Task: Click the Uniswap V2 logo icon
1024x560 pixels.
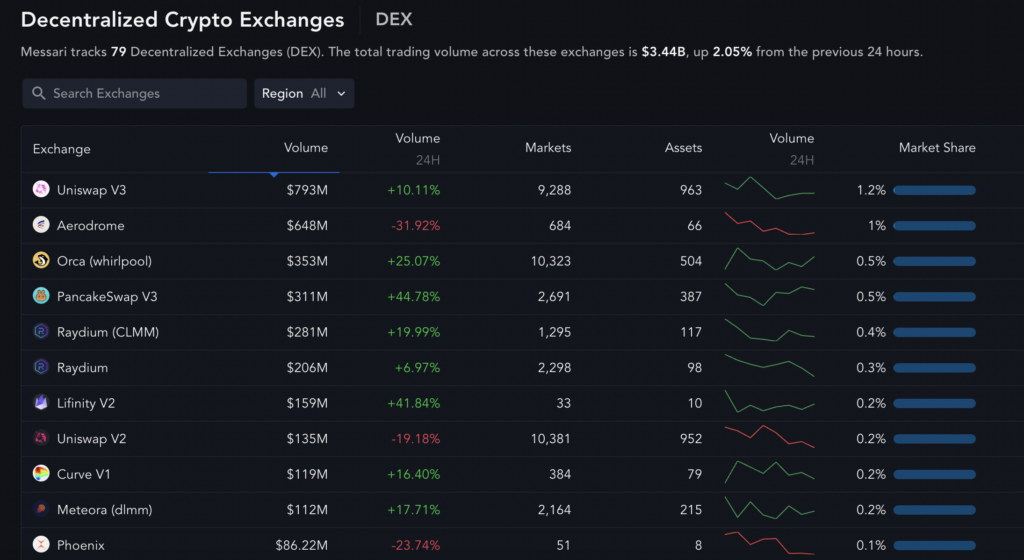Action: [x=40, y=438]
